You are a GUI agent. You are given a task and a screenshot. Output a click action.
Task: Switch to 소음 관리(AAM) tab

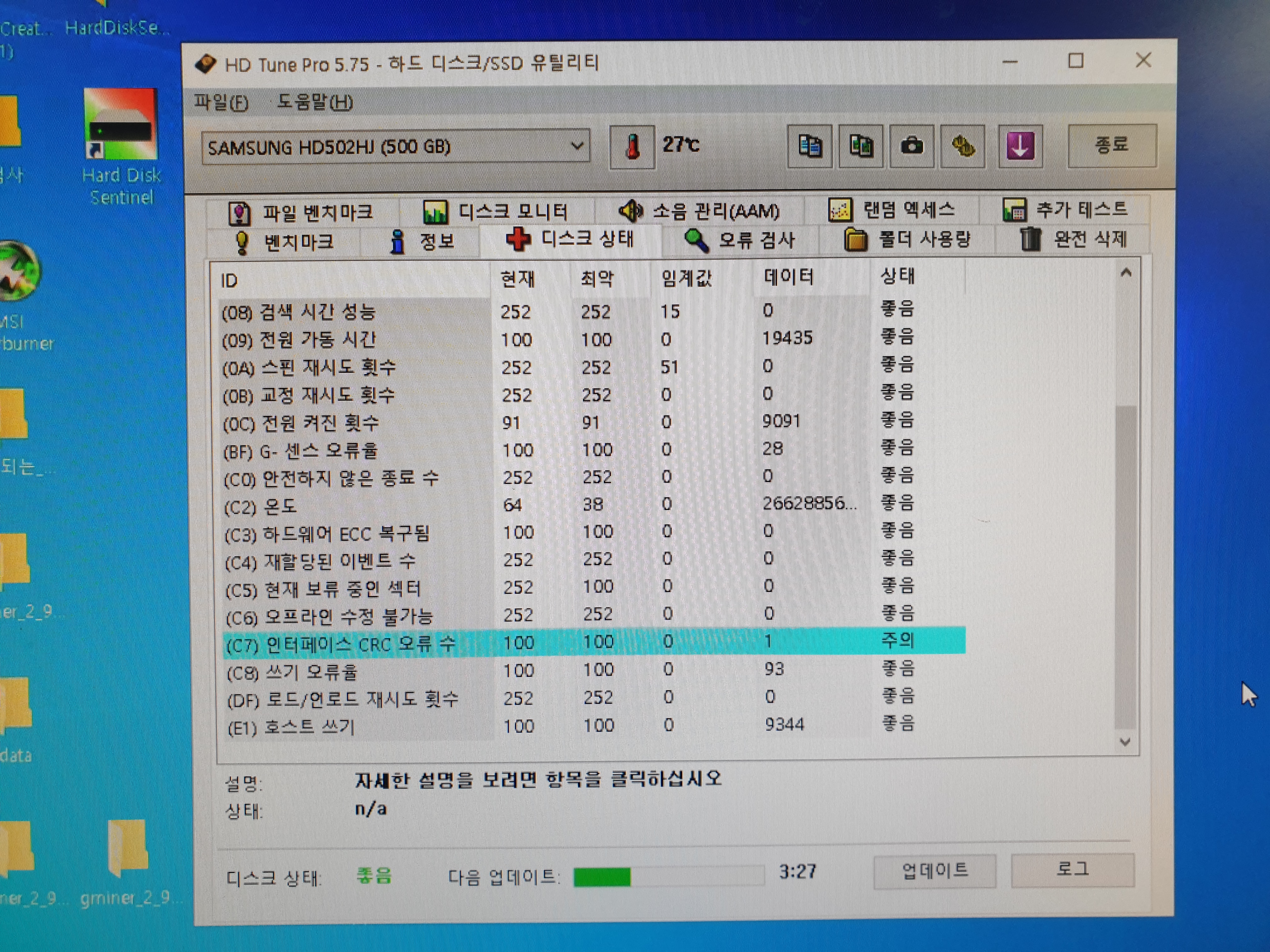[x=700, y=211]
